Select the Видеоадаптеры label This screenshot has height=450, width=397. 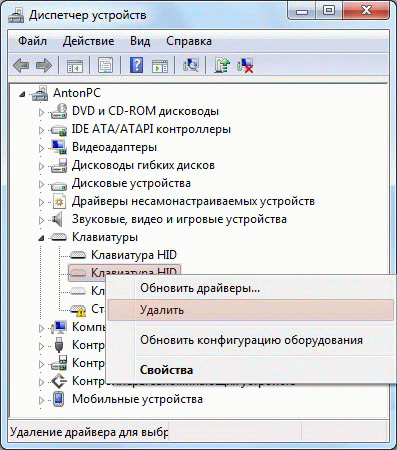pos(114,147)
